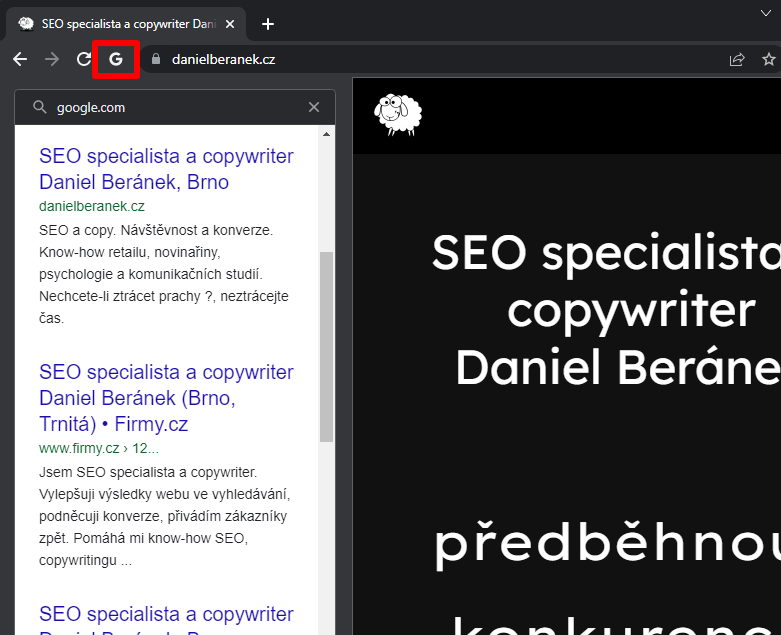781x635 pixels.
Task: Click the www.firmy.cz › 12... URL
Action: click(99, 448)
